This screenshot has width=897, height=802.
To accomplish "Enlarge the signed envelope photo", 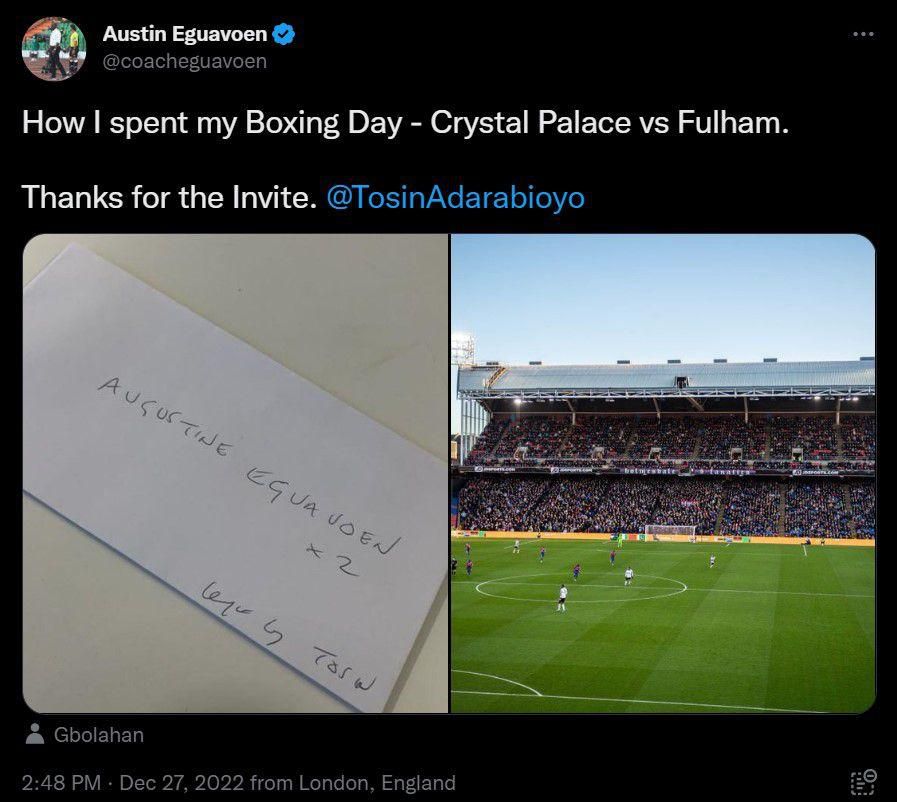I will coord(230,470).
